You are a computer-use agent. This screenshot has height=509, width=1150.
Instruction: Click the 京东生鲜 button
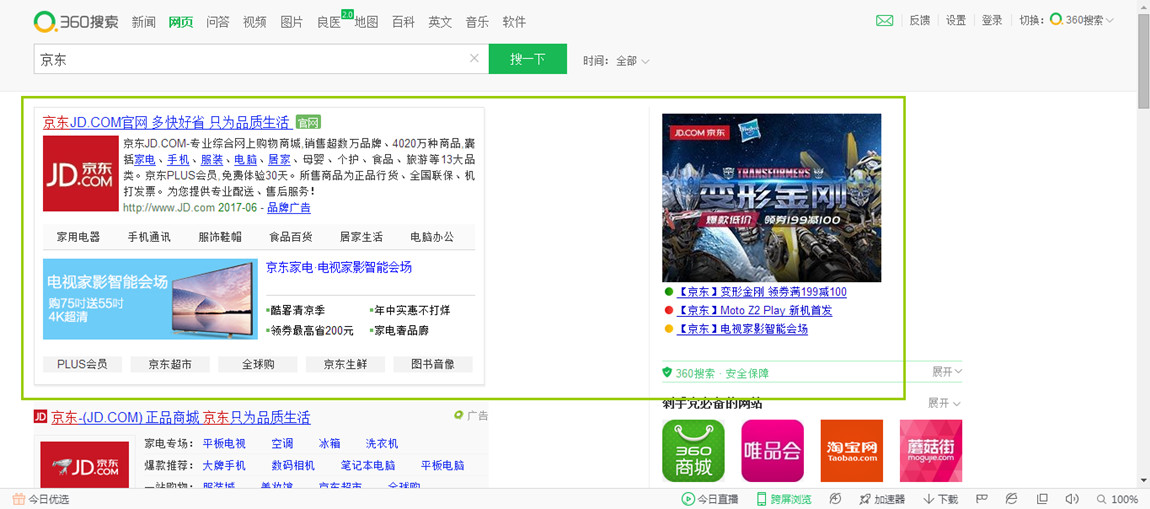[345, 364]
